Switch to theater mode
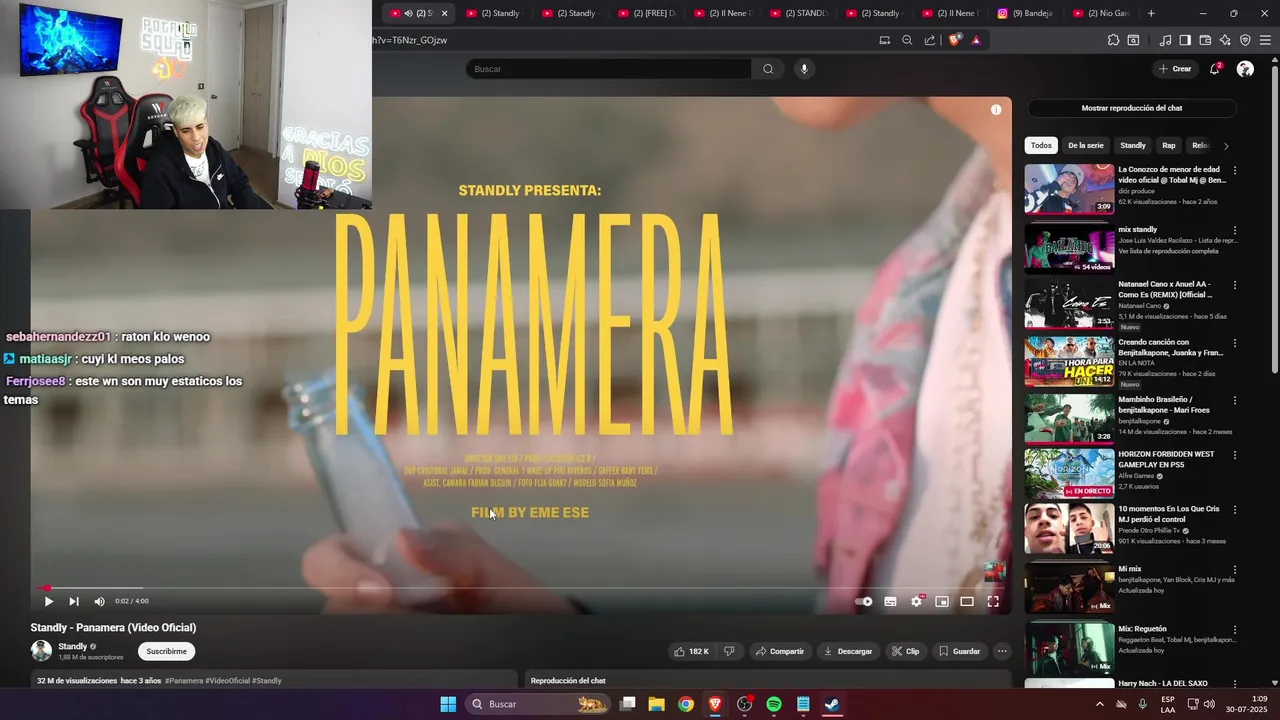 pyautogui.click(x=967, y=601)
